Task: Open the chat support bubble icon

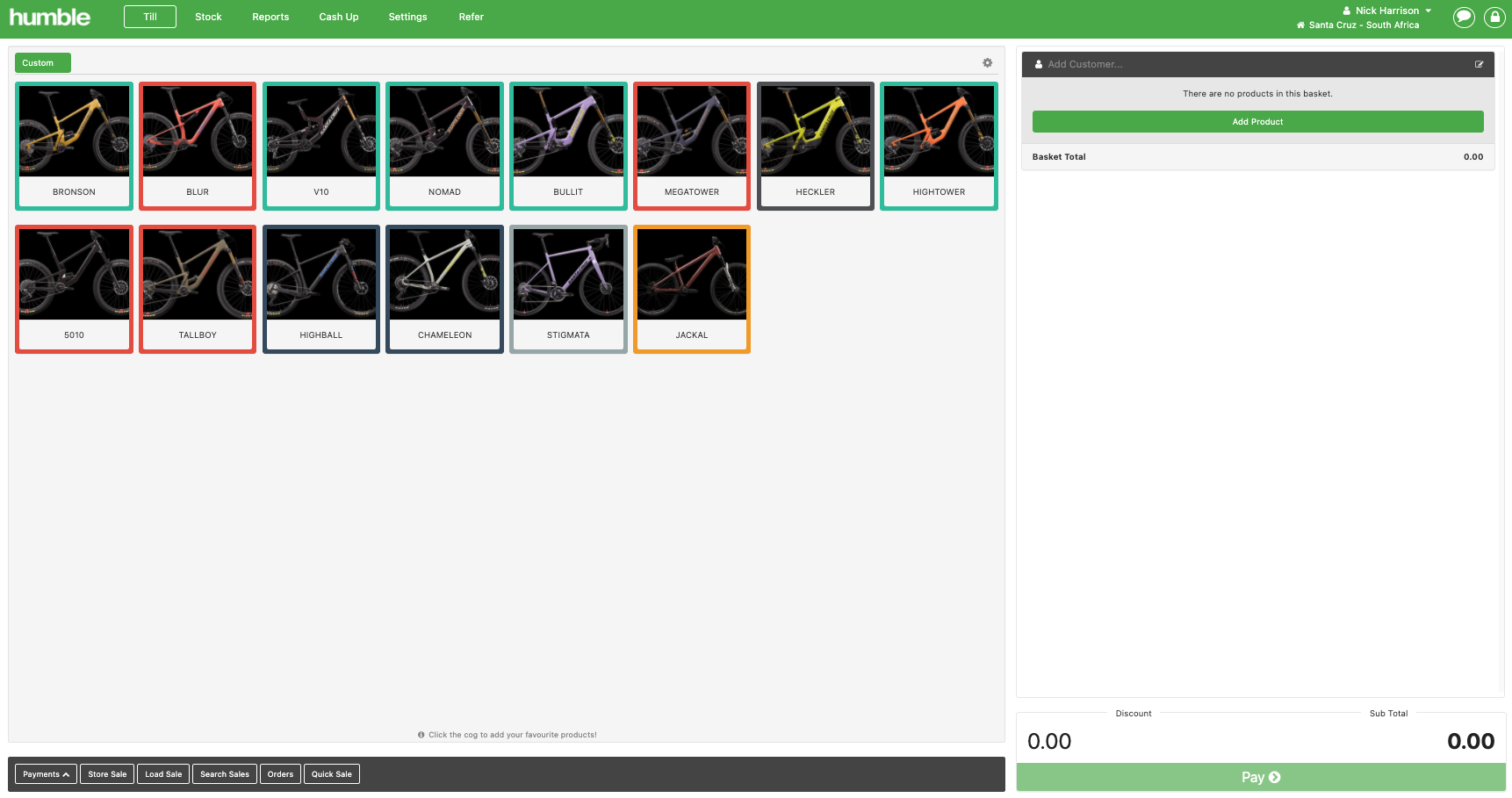Action: tap(1464, 17)
